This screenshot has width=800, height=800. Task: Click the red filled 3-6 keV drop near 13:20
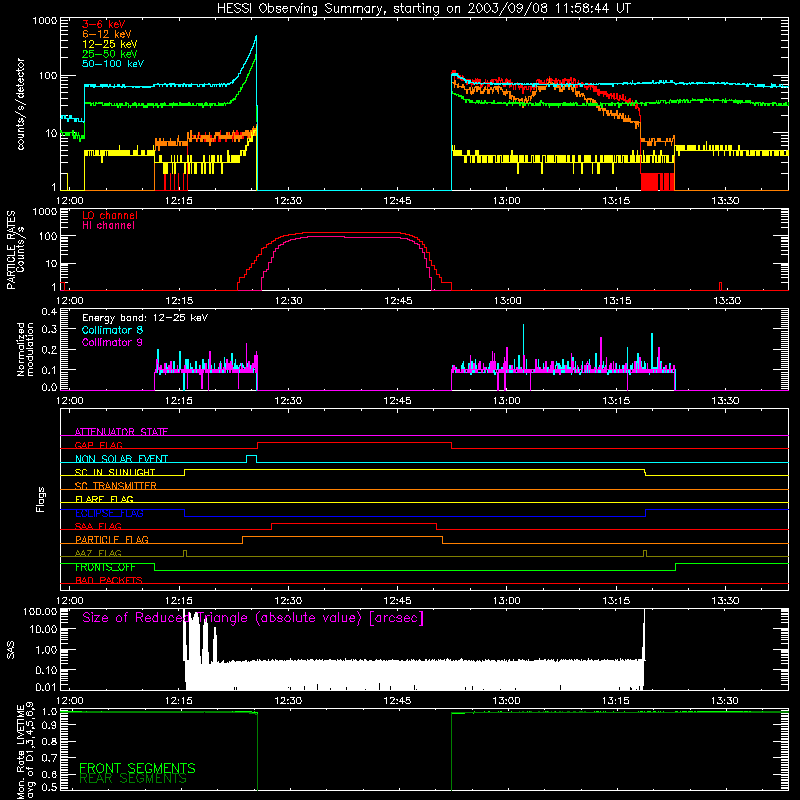click(657, 182)
